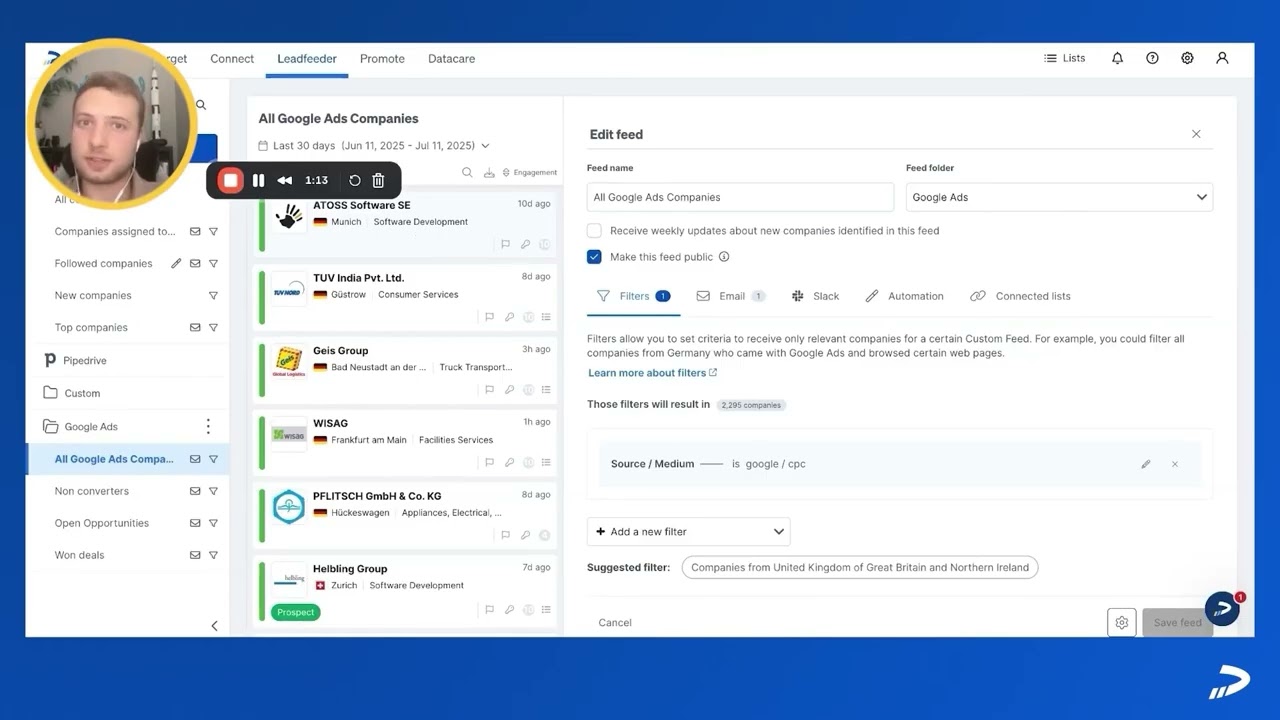
Task: Open the Pipedrive folder in sidebar
Action: (85, 360)
